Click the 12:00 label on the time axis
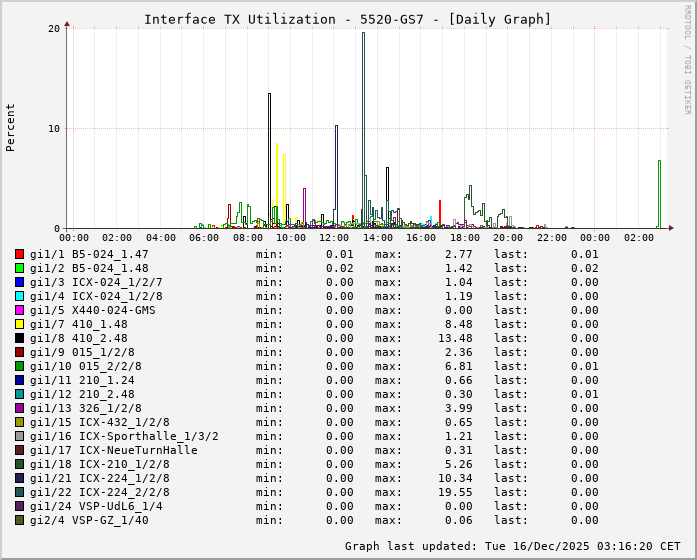697x560 pixels. pos(334,238)
